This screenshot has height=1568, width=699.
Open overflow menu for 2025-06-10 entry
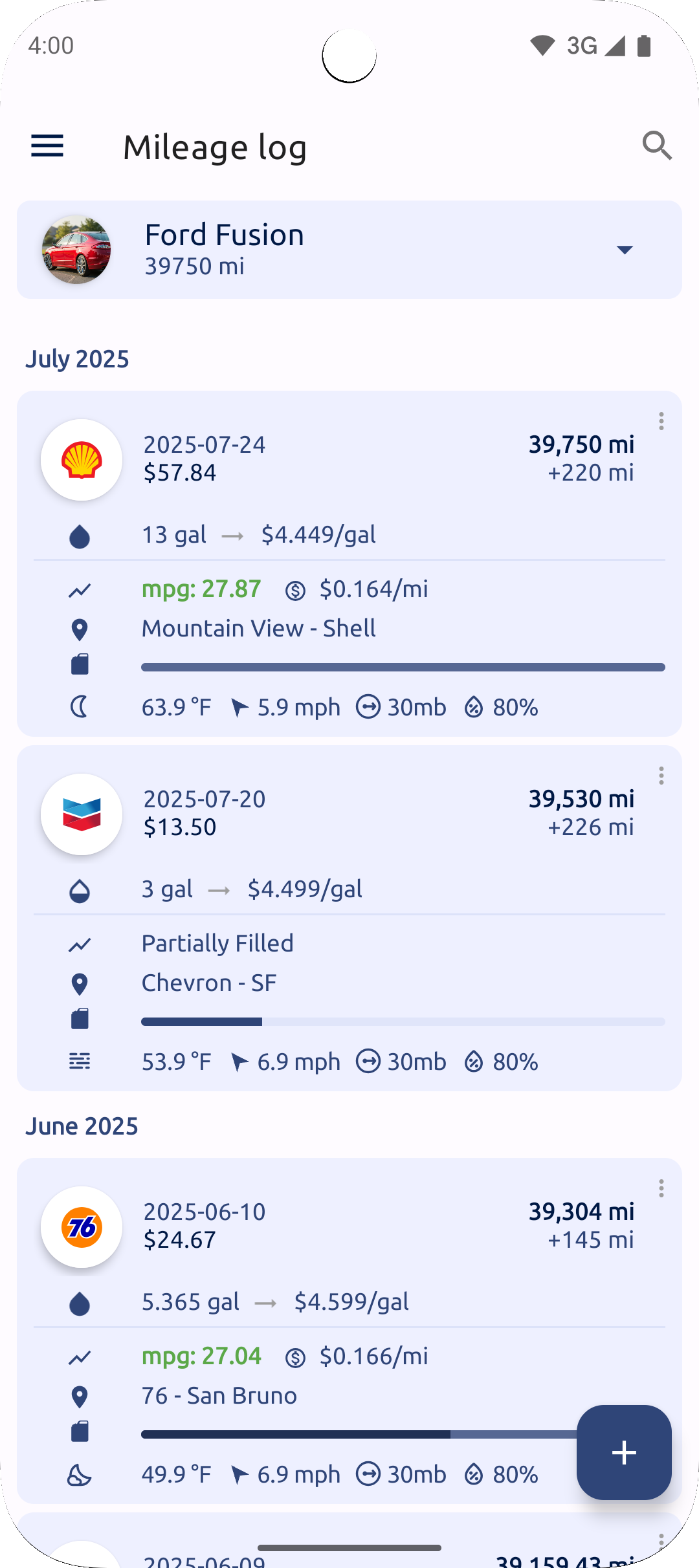point(661,1188)
